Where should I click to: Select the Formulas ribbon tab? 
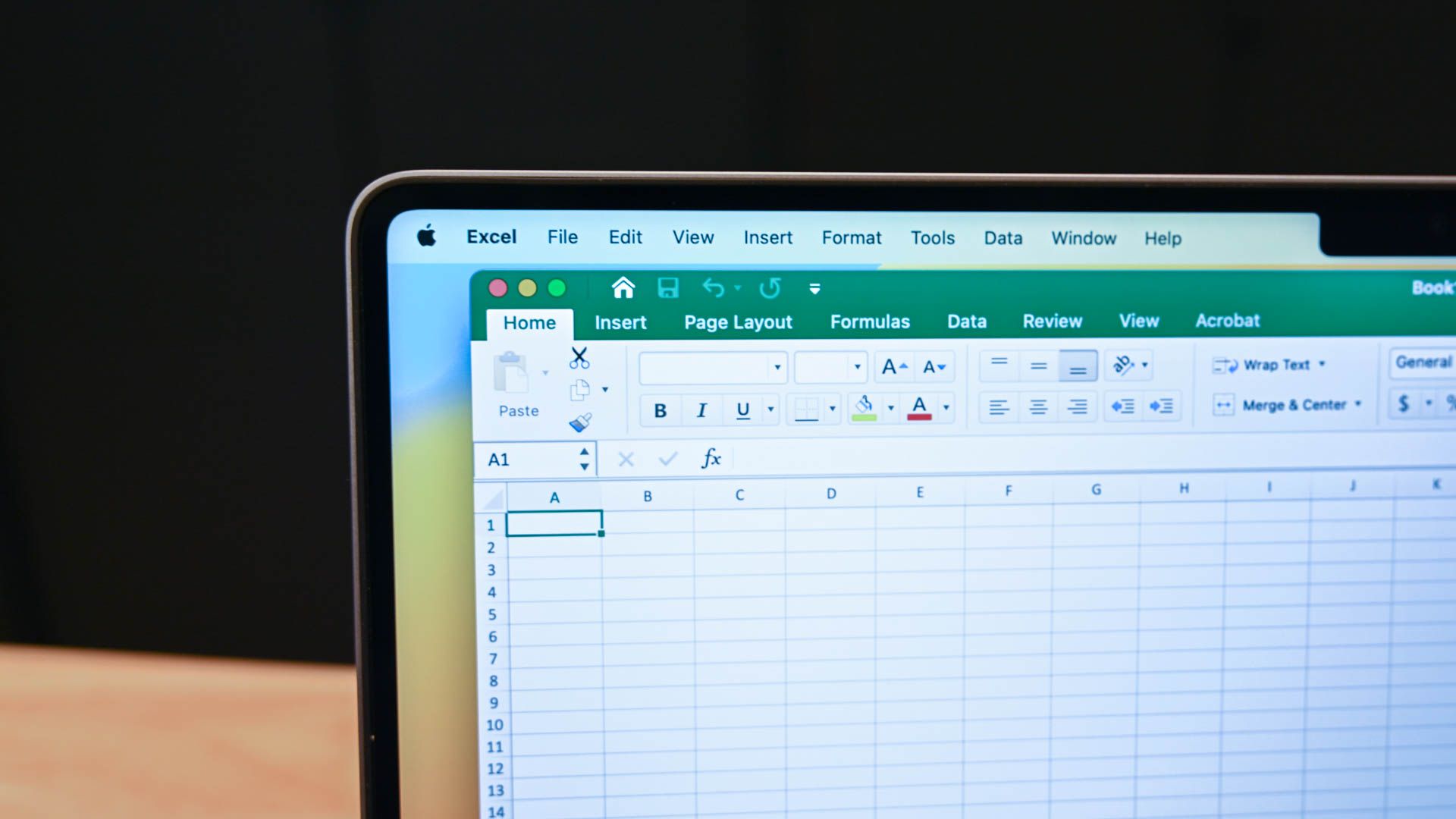(x=870, y=321)
